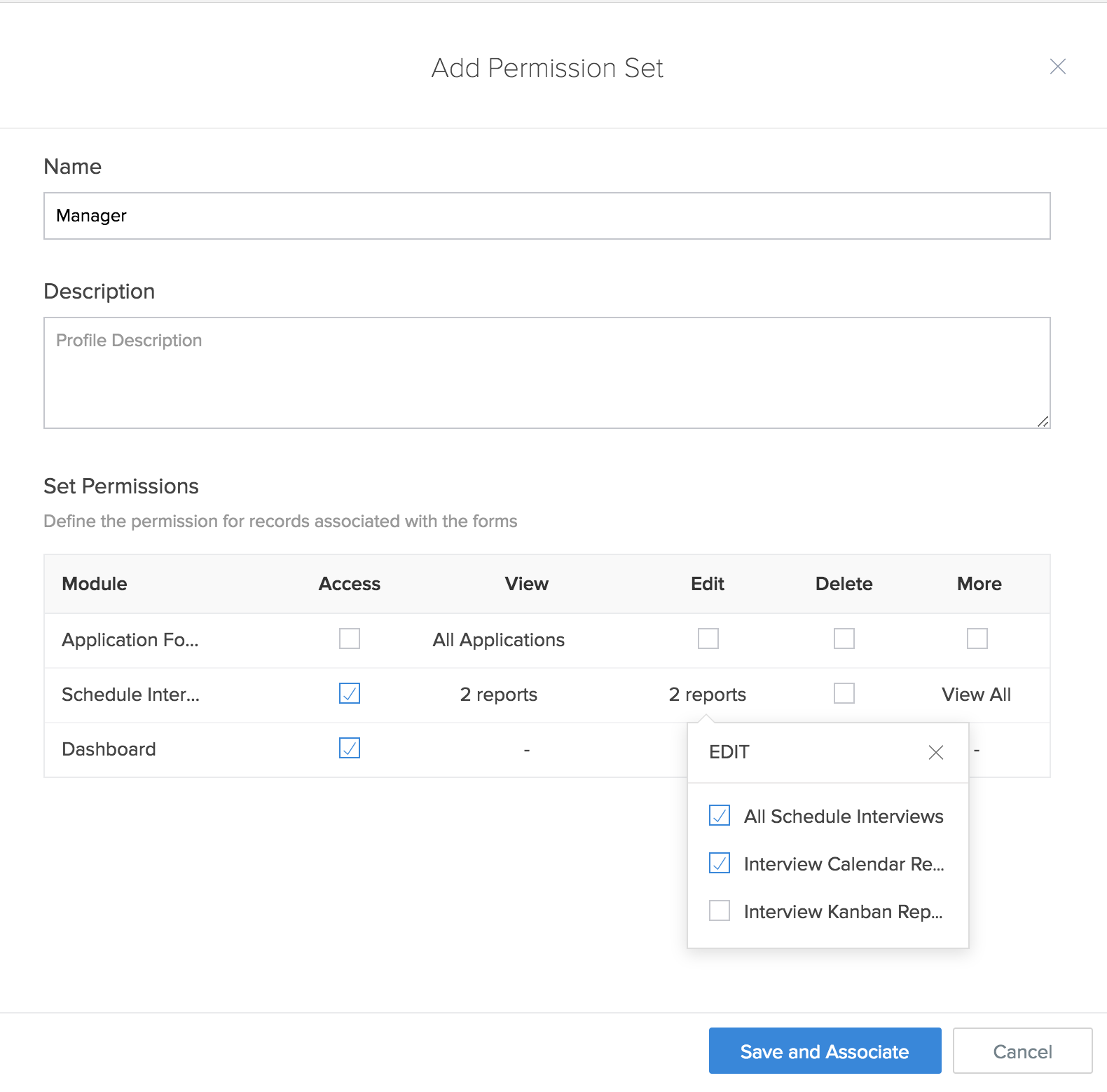Toggle the Edit 2 reports dropdown
This screenshot has height=1092, width=1107.
(707, 695)
